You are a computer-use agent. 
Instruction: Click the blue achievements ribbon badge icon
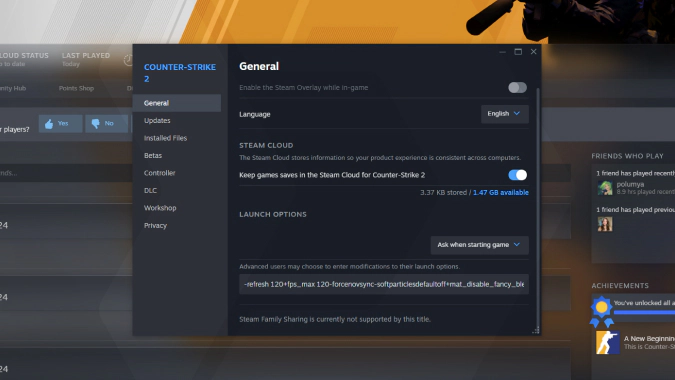[x=601, y=311]
